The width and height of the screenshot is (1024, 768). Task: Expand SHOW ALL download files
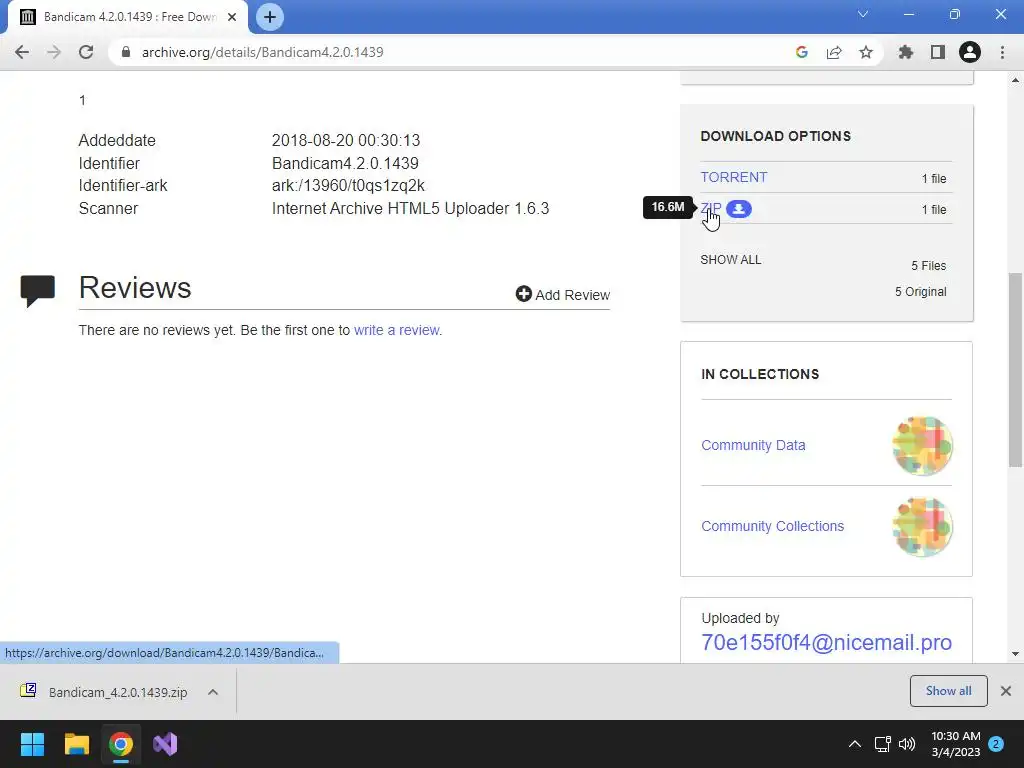coord(731,260)
